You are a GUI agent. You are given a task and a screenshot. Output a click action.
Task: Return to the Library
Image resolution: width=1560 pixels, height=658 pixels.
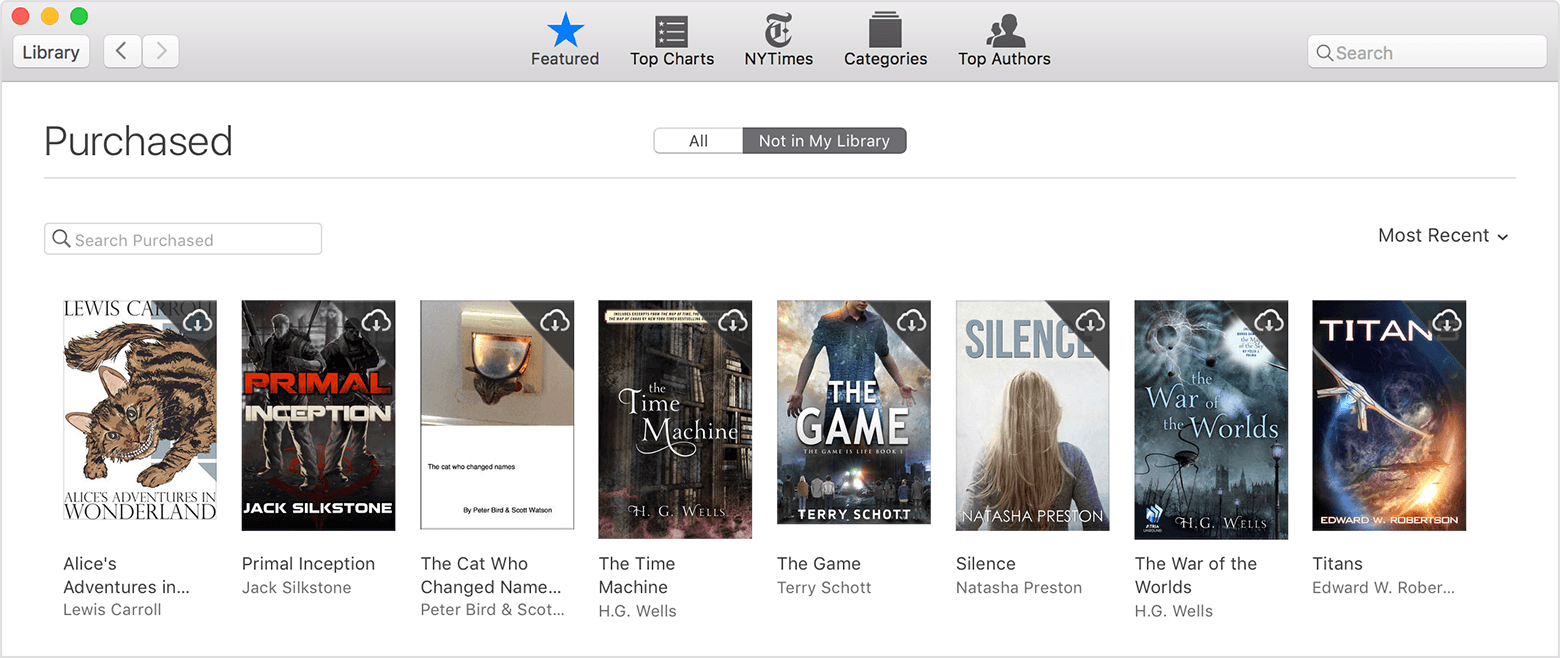(x=51, y=52)
